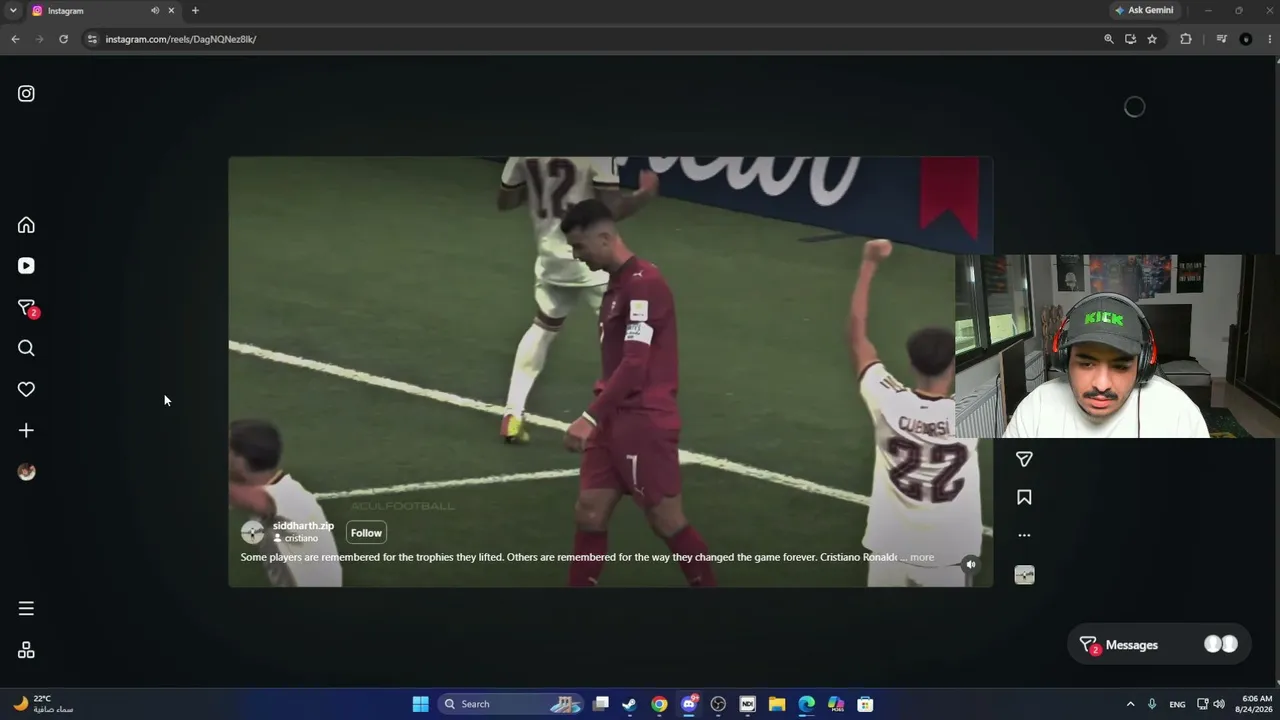Reload the Instagram page
Viewport: 1280px width, 720px height.
[x=63, y=39]
